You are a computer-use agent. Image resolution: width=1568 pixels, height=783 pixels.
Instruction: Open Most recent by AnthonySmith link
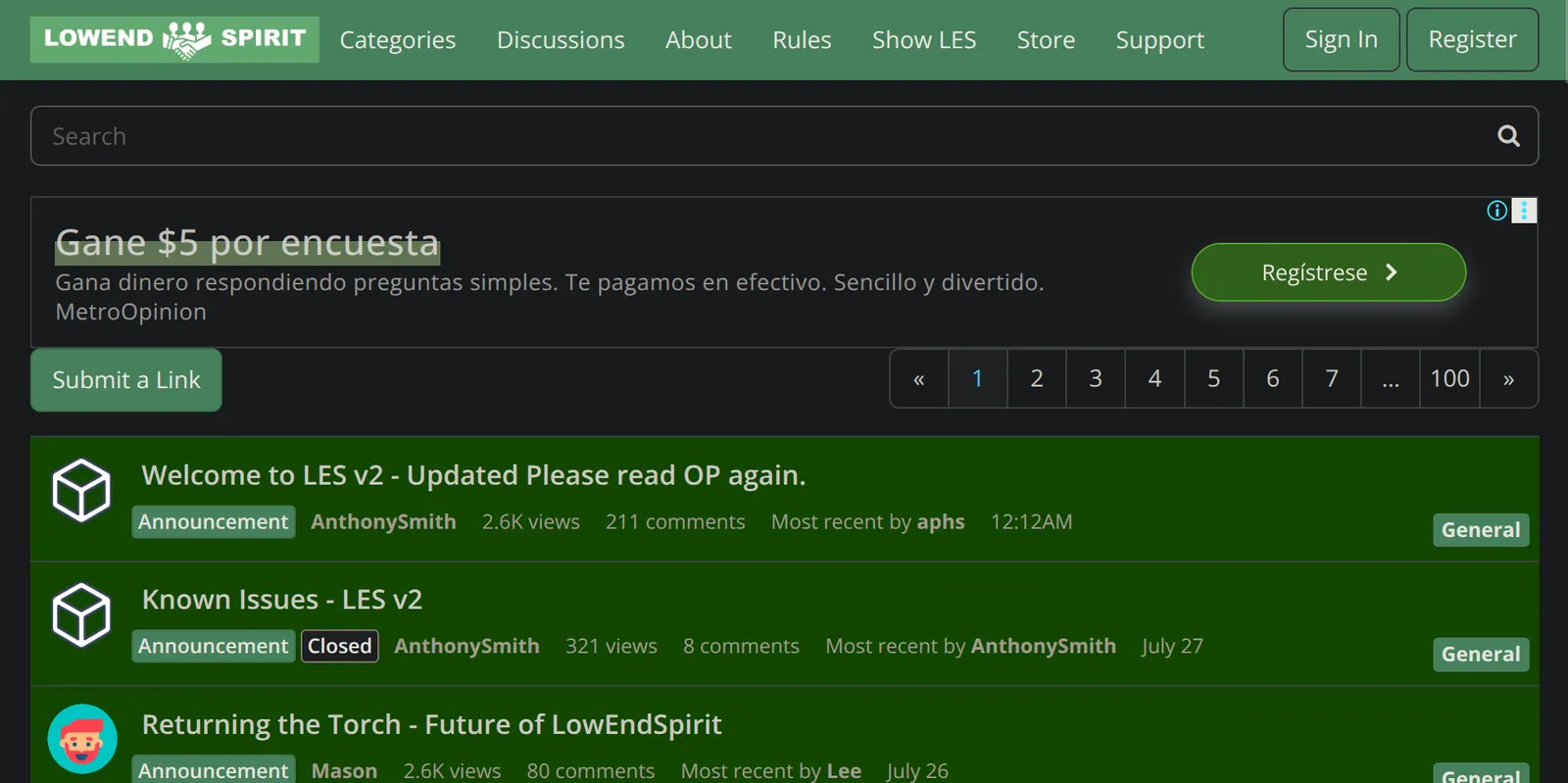[x=1044, y=647]
